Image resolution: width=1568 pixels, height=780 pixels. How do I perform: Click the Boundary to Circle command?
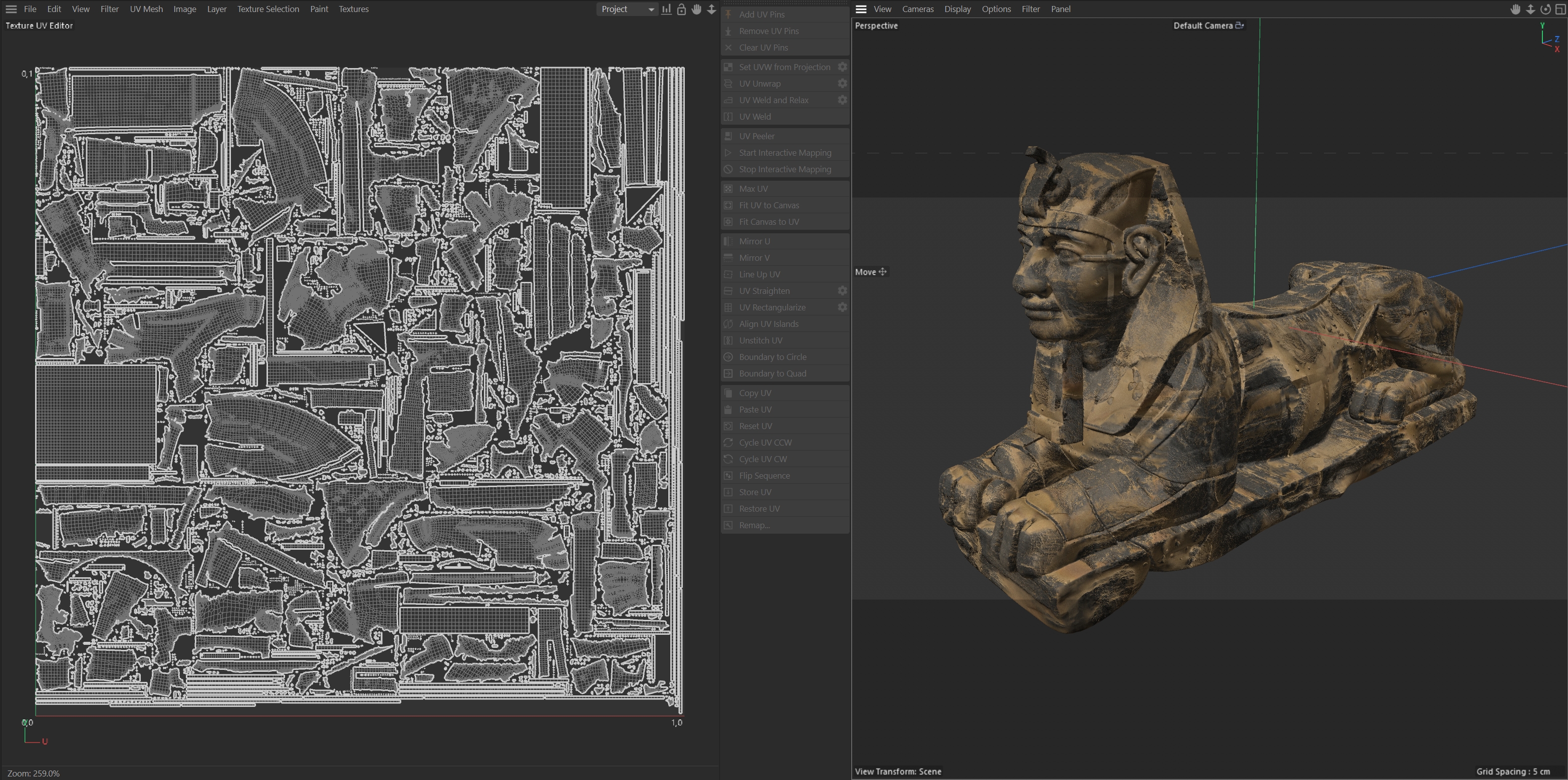(772, 357)
